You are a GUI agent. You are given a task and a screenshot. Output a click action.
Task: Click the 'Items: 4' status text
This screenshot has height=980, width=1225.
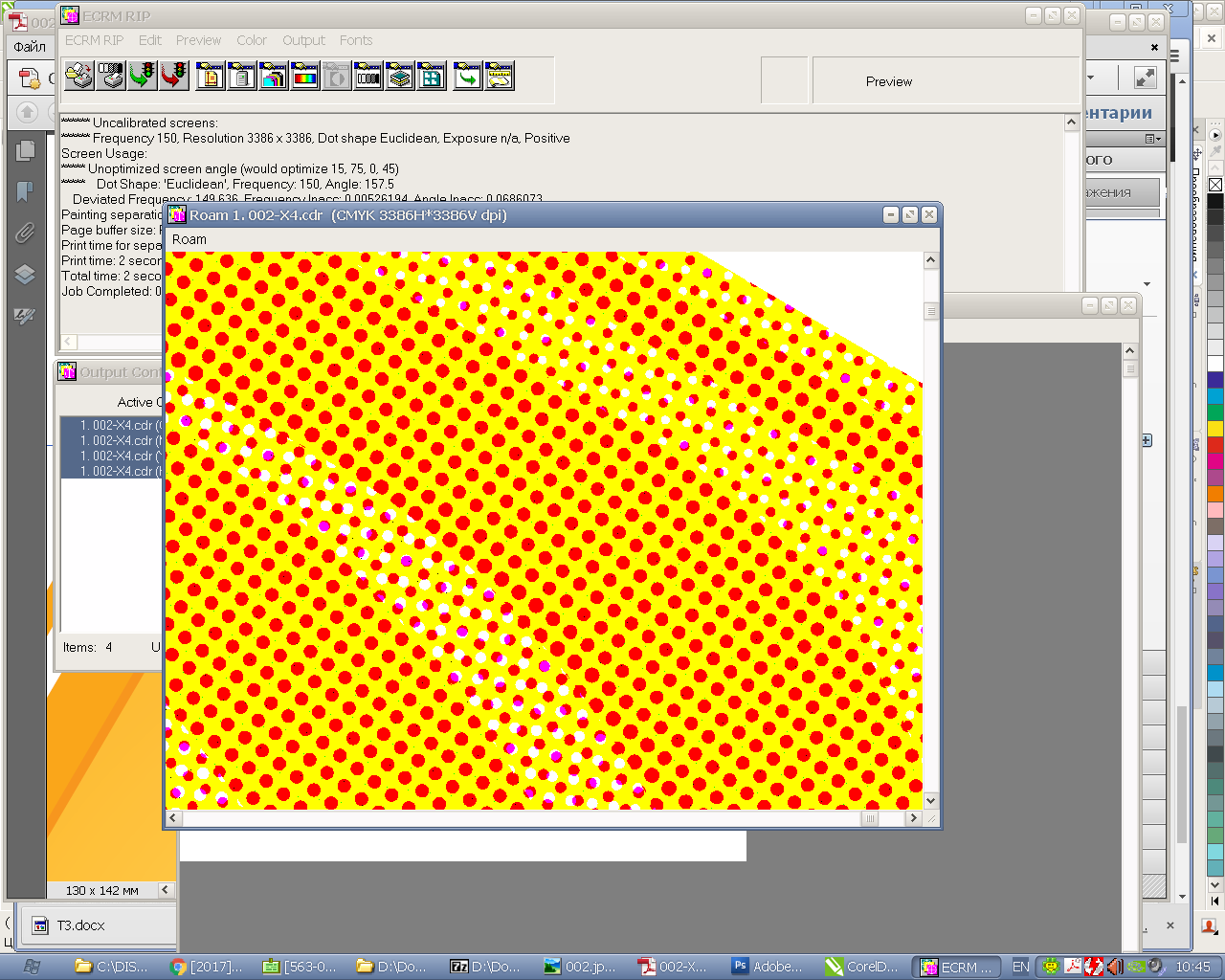87,648
